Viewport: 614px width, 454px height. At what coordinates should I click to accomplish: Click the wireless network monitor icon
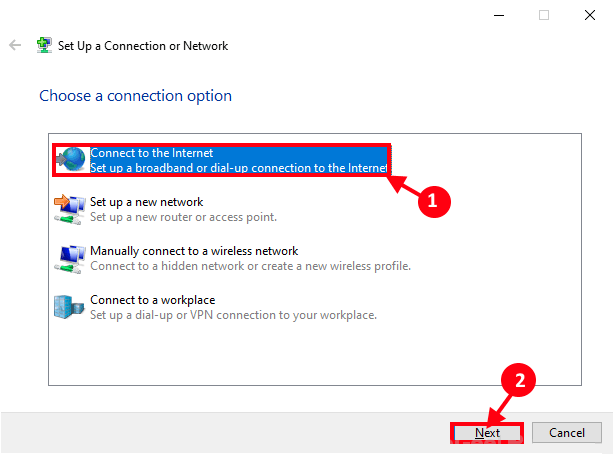[68, 258]
